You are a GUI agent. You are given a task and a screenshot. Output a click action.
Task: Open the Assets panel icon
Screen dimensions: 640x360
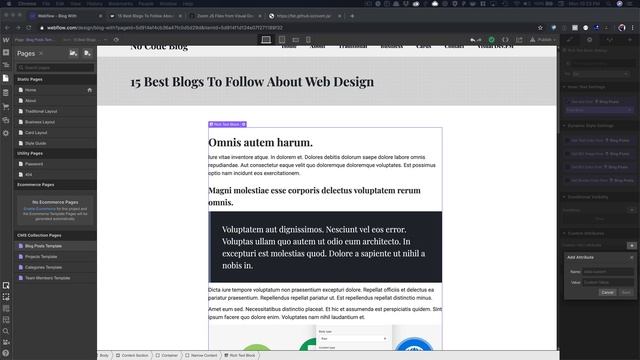click(6, 120)
